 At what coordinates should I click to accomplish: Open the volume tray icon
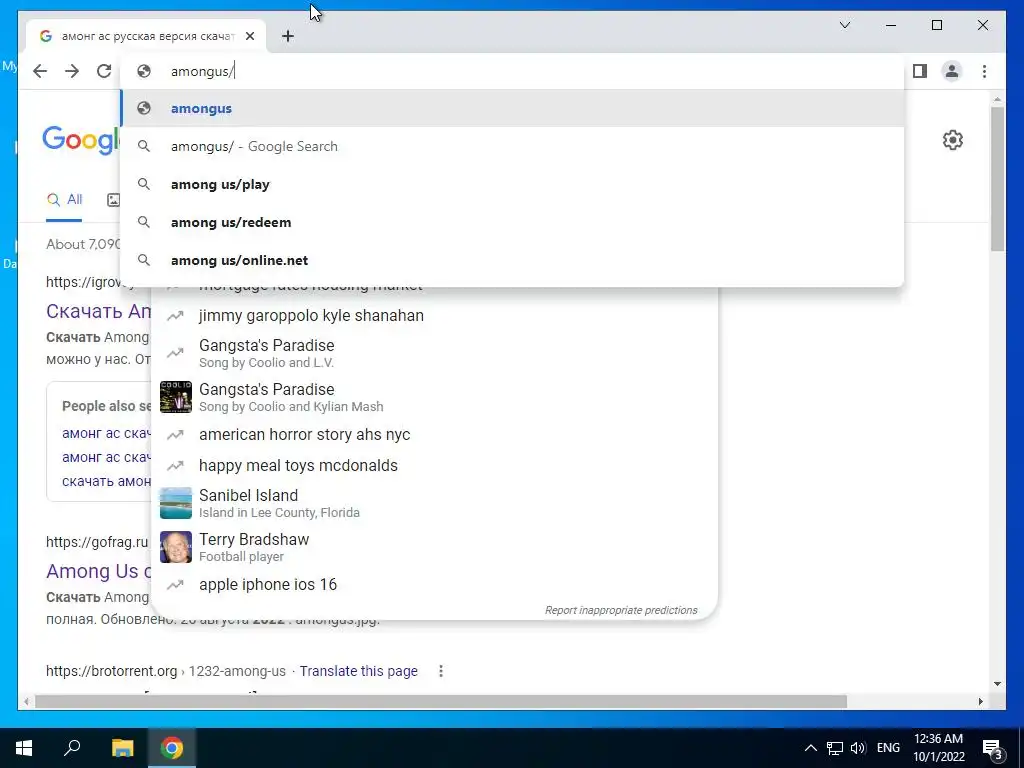(x=858, y=748)
